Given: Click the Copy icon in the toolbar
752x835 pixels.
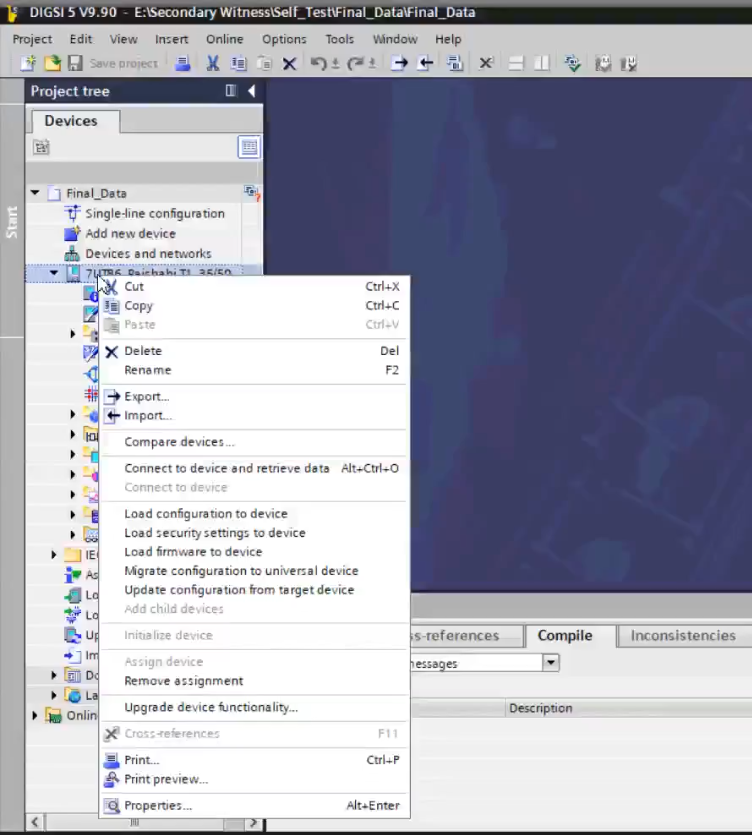Looking at the screenshot, I should pos(239,63).
